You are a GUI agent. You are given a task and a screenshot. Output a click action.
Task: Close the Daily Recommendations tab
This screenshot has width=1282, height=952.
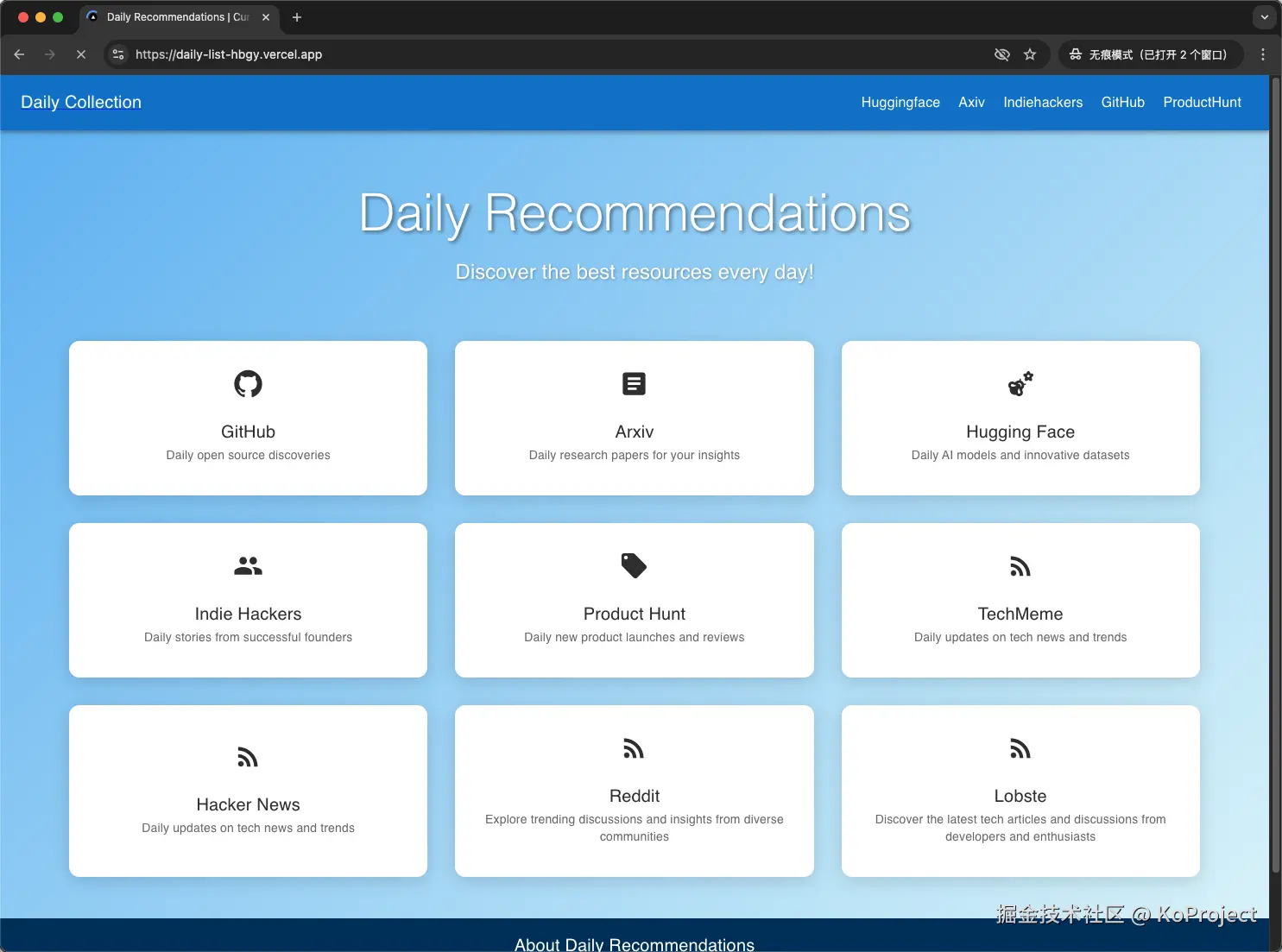pyautogui.click(x=266, y=17)
